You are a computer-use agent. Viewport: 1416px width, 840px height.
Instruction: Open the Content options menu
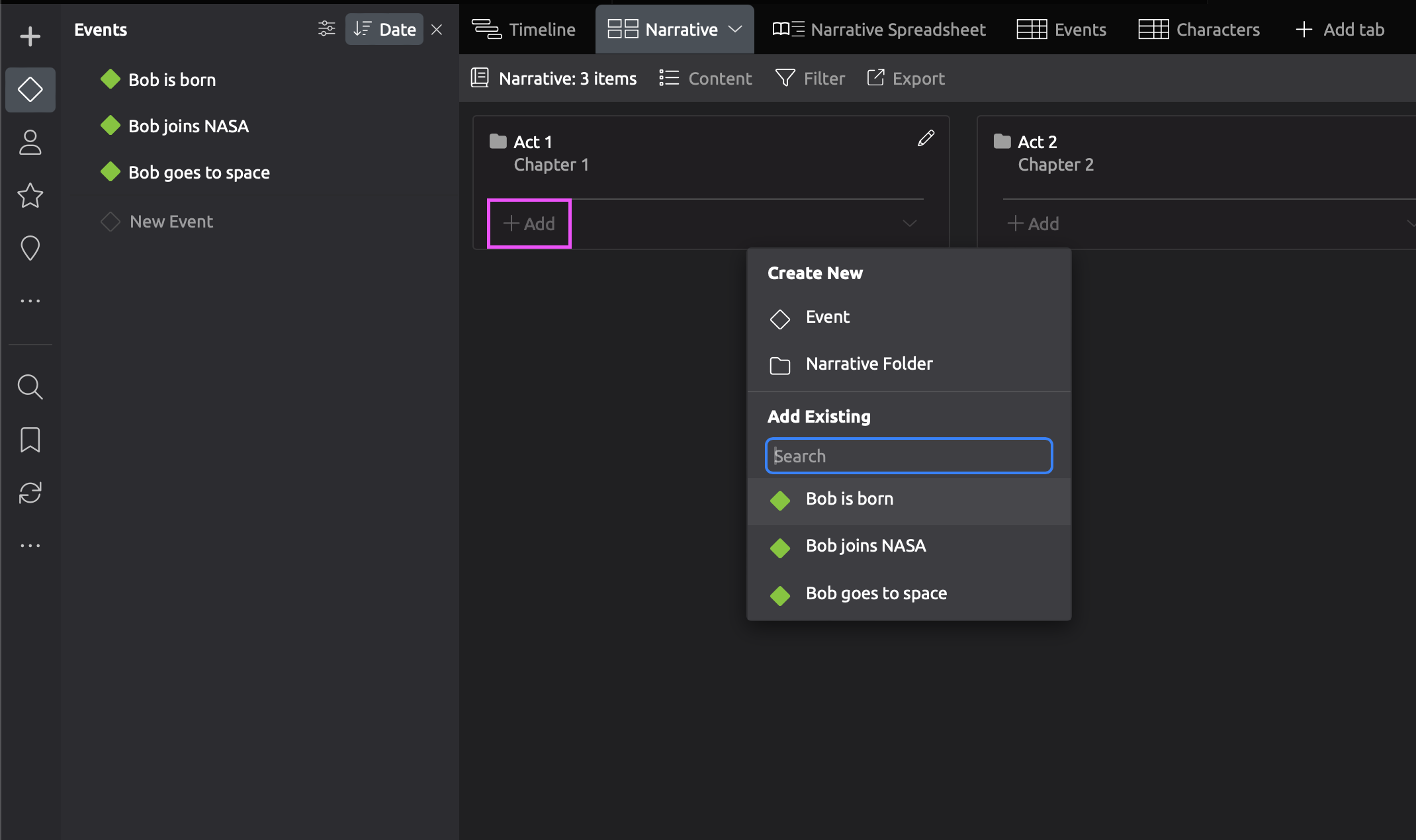pyautogui.click(x=706, y=78)
